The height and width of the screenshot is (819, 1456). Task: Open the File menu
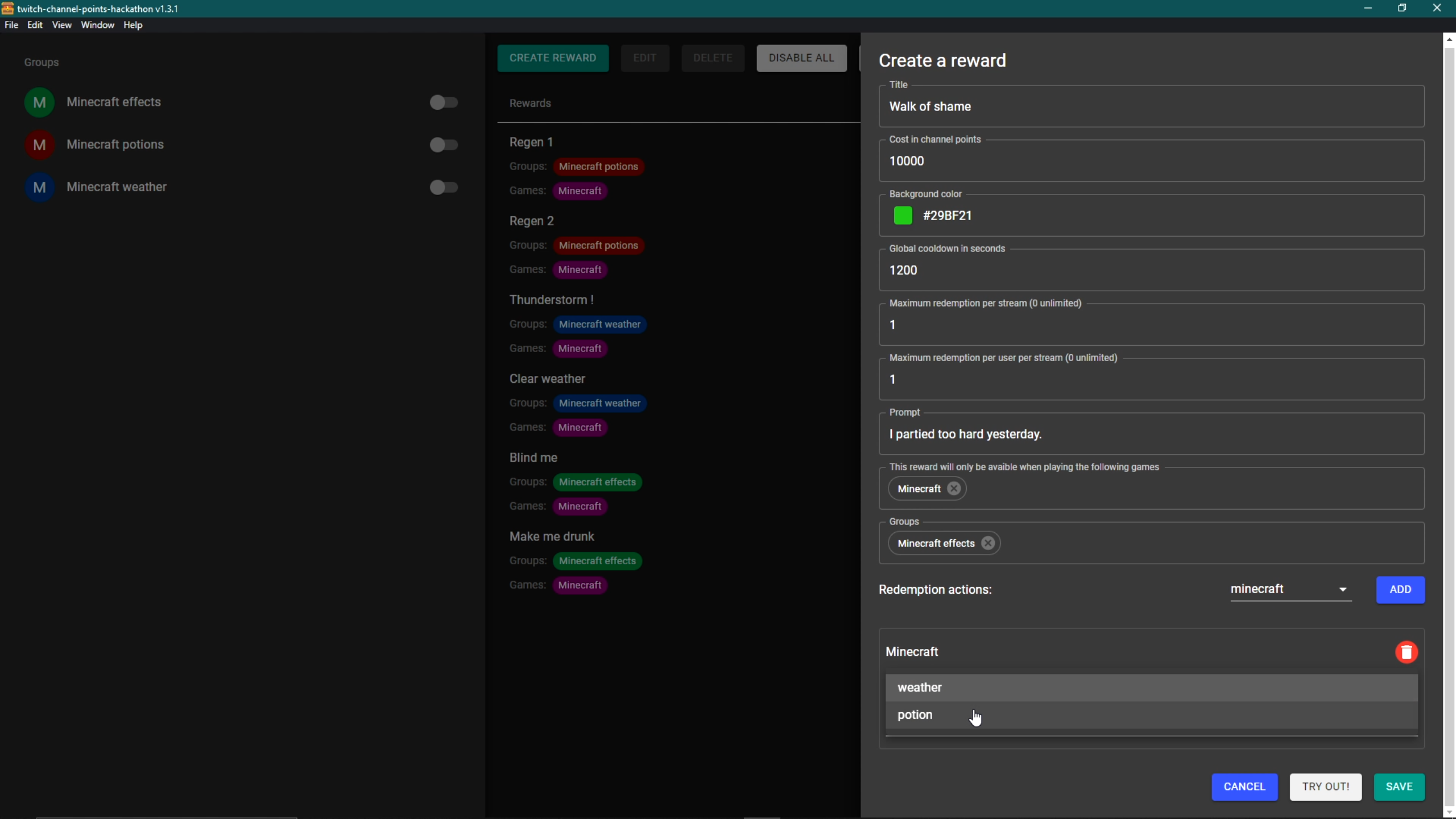tap(11, 25)
